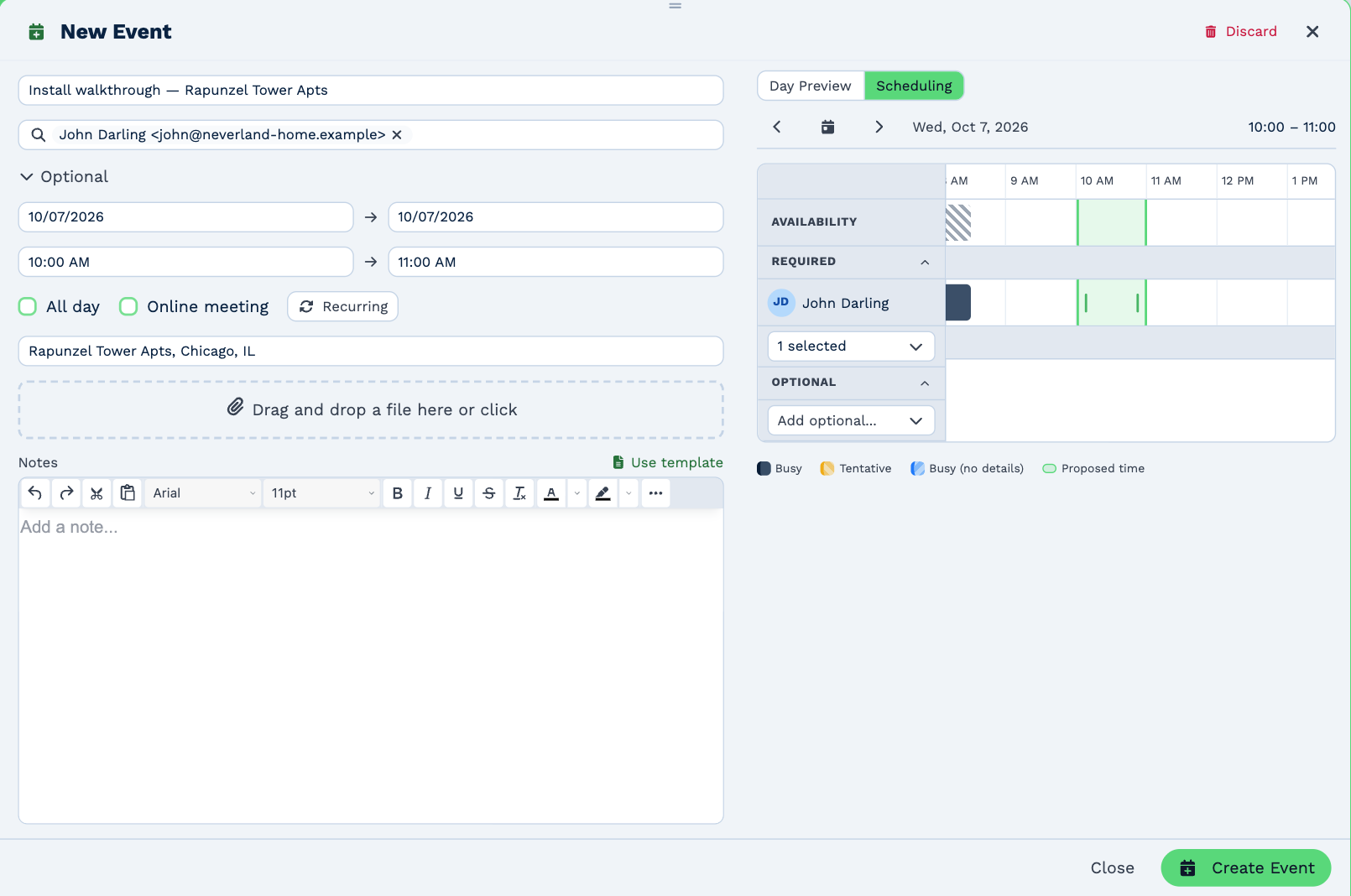1351x896 pixels.
Task: Toggle italic formatting
Action: pos(428,493)
